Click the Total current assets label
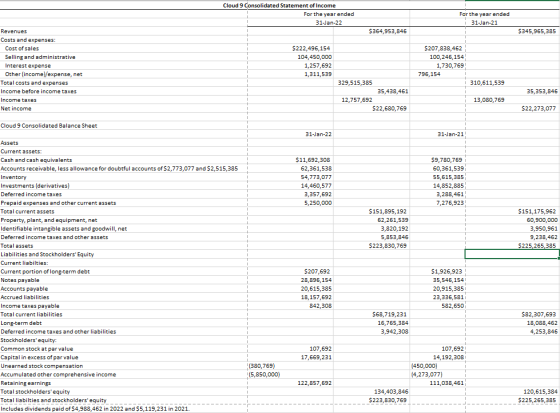Viewport: 560px width, 413px height. [28, 212]
